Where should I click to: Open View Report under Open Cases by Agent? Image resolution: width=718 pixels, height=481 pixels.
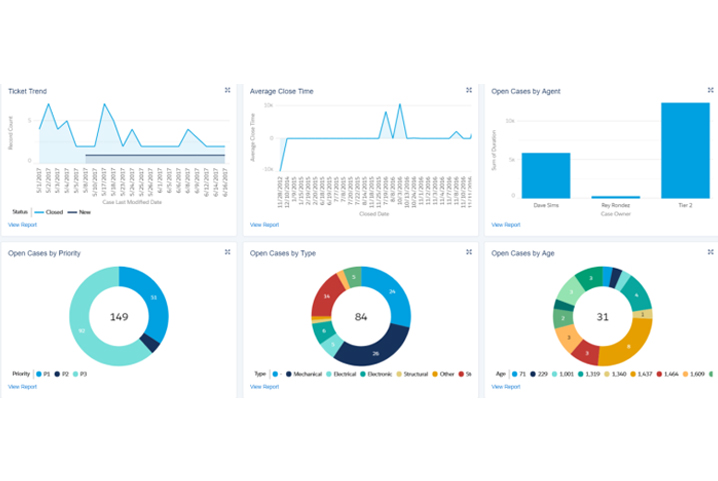pyautogui.click(x=506, y=225)
